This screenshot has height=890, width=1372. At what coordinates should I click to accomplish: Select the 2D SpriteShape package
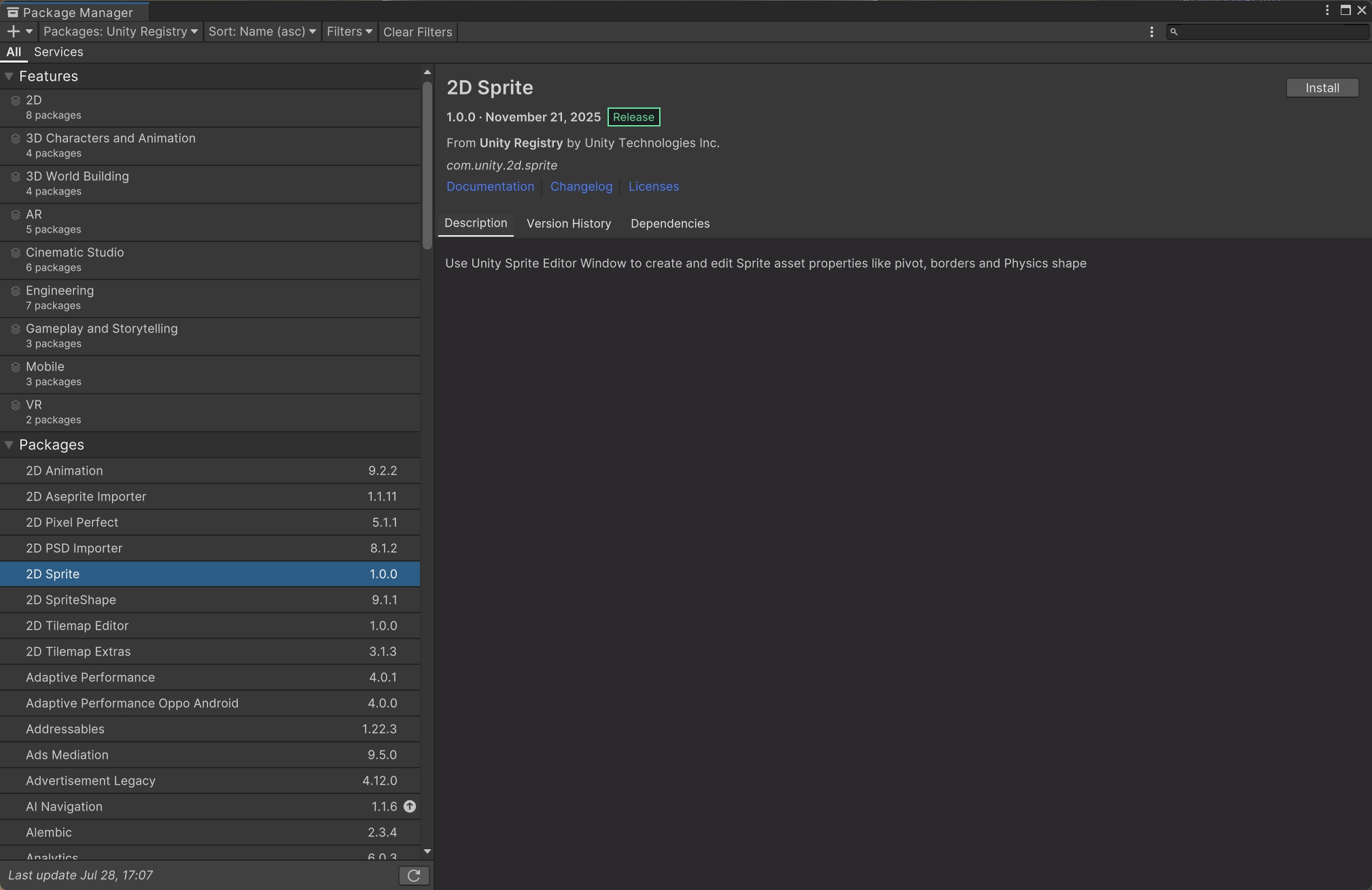click(x=210, y=600)
